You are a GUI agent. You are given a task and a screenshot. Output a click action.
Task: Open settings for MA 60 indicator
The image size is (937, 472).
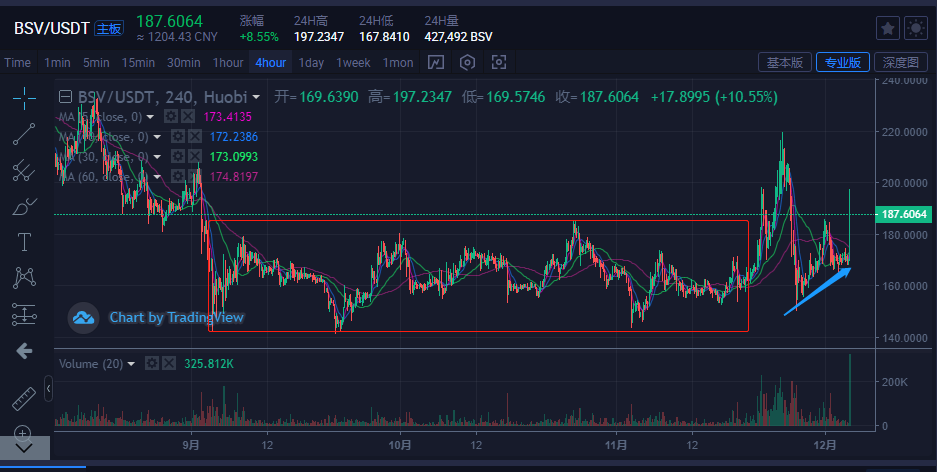coord(177,176)
